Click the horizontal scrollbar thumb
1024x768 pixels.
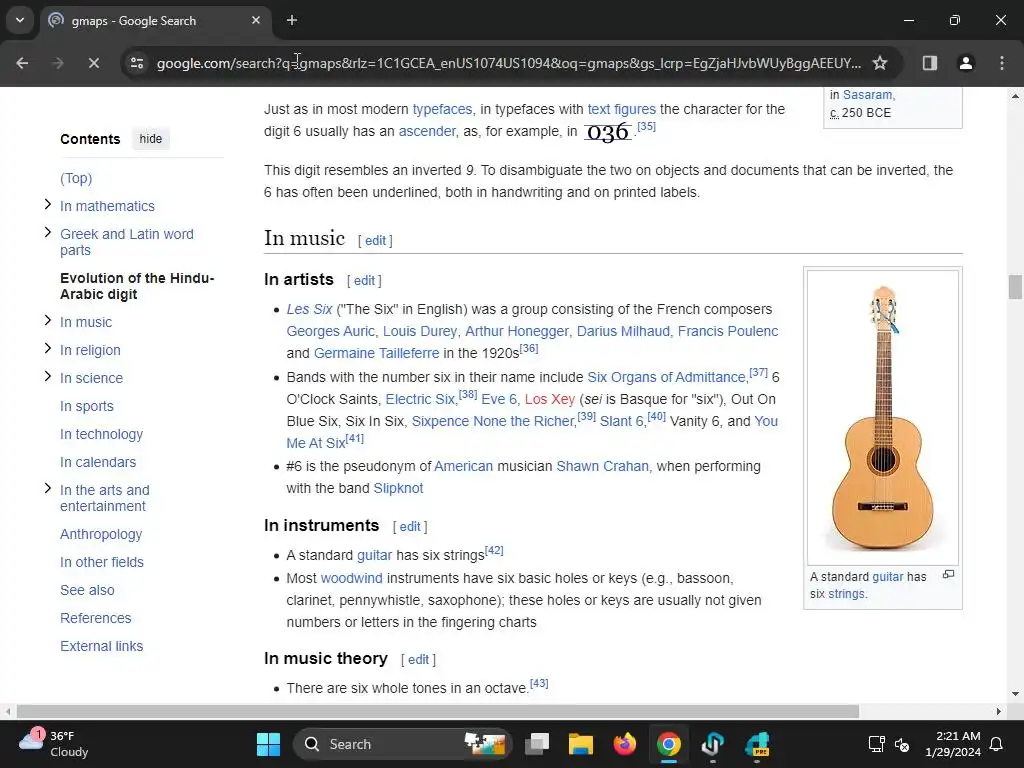coord(438,711)
